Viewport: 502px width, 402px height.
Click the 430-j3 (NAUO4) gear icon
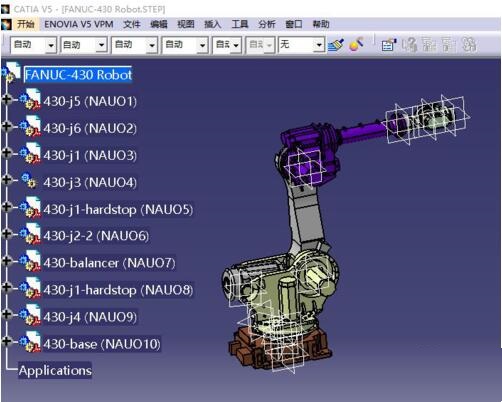click(x=29, y=180)
